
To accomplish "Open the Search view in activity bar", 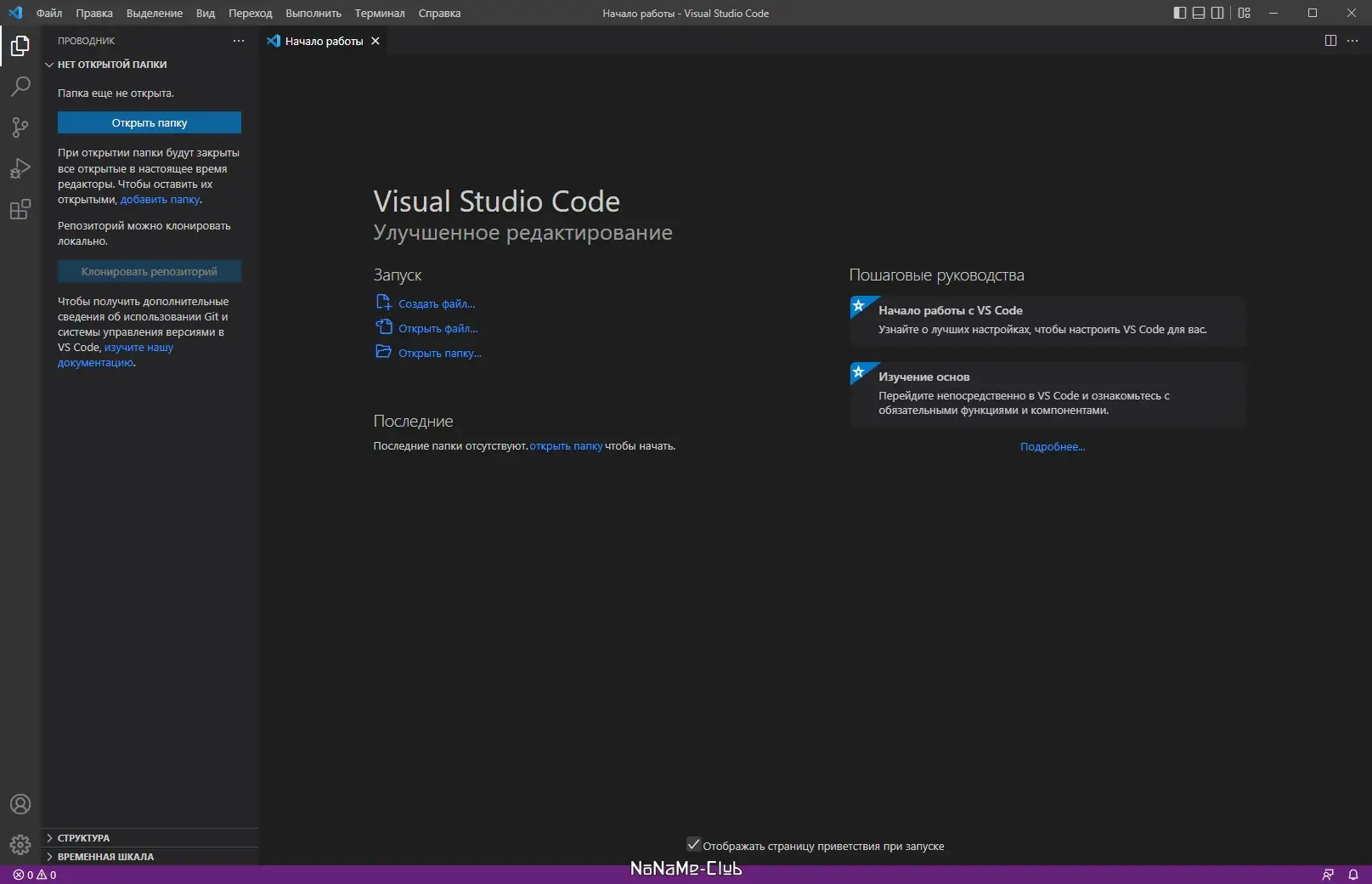I will click(20, 87).
